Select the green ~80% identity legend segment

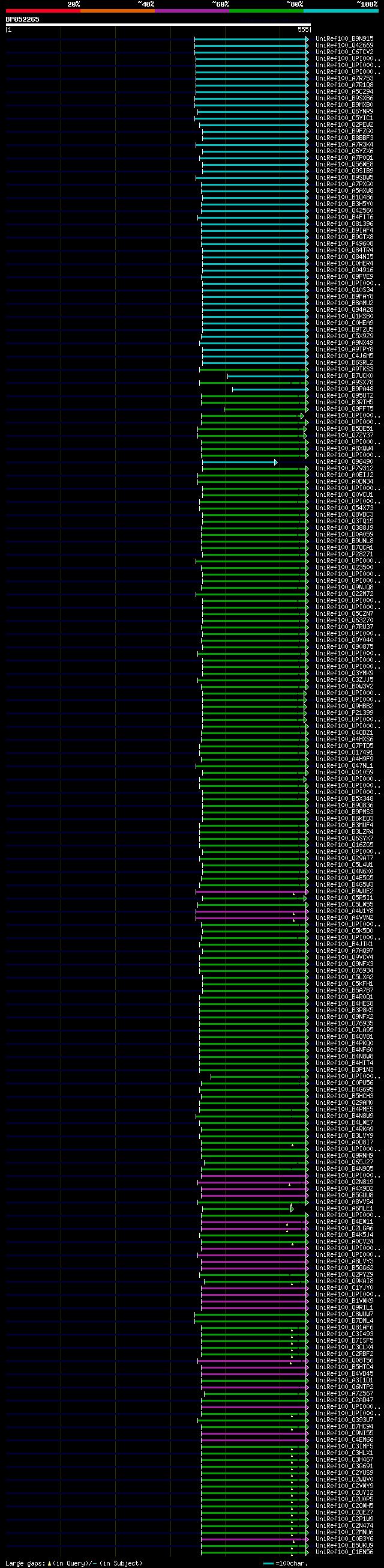point(266,10)
